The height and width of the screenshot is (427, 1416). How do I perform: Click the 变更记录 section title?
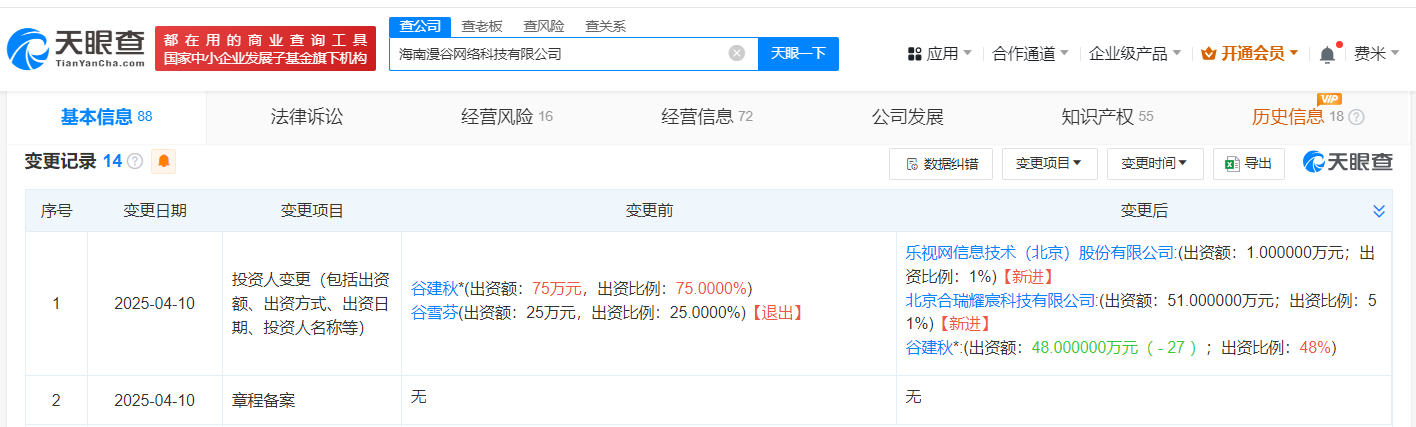click(61, 161)
